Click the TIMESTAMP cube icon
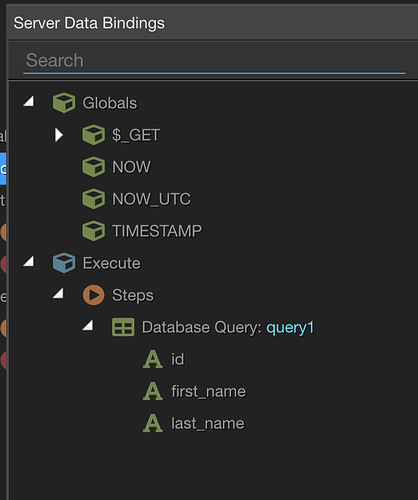 93,231
